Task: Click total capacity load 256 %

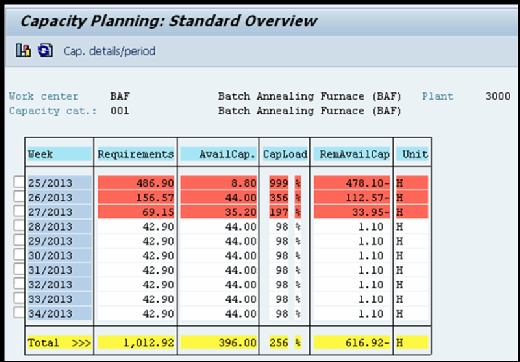Action: 285,342
